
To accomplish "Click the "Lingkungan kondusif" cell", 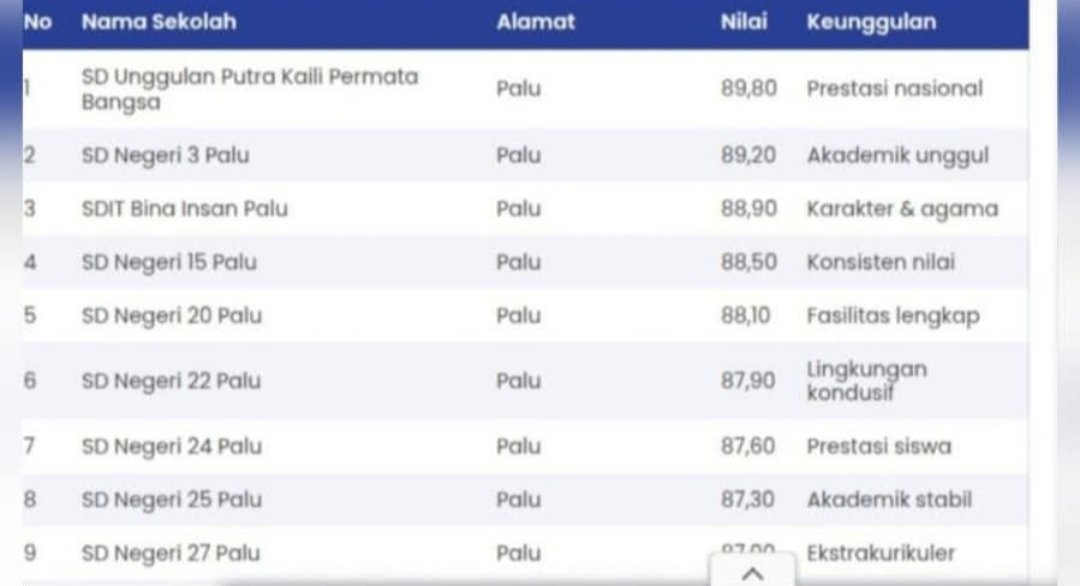I will (x=866, y=381).
